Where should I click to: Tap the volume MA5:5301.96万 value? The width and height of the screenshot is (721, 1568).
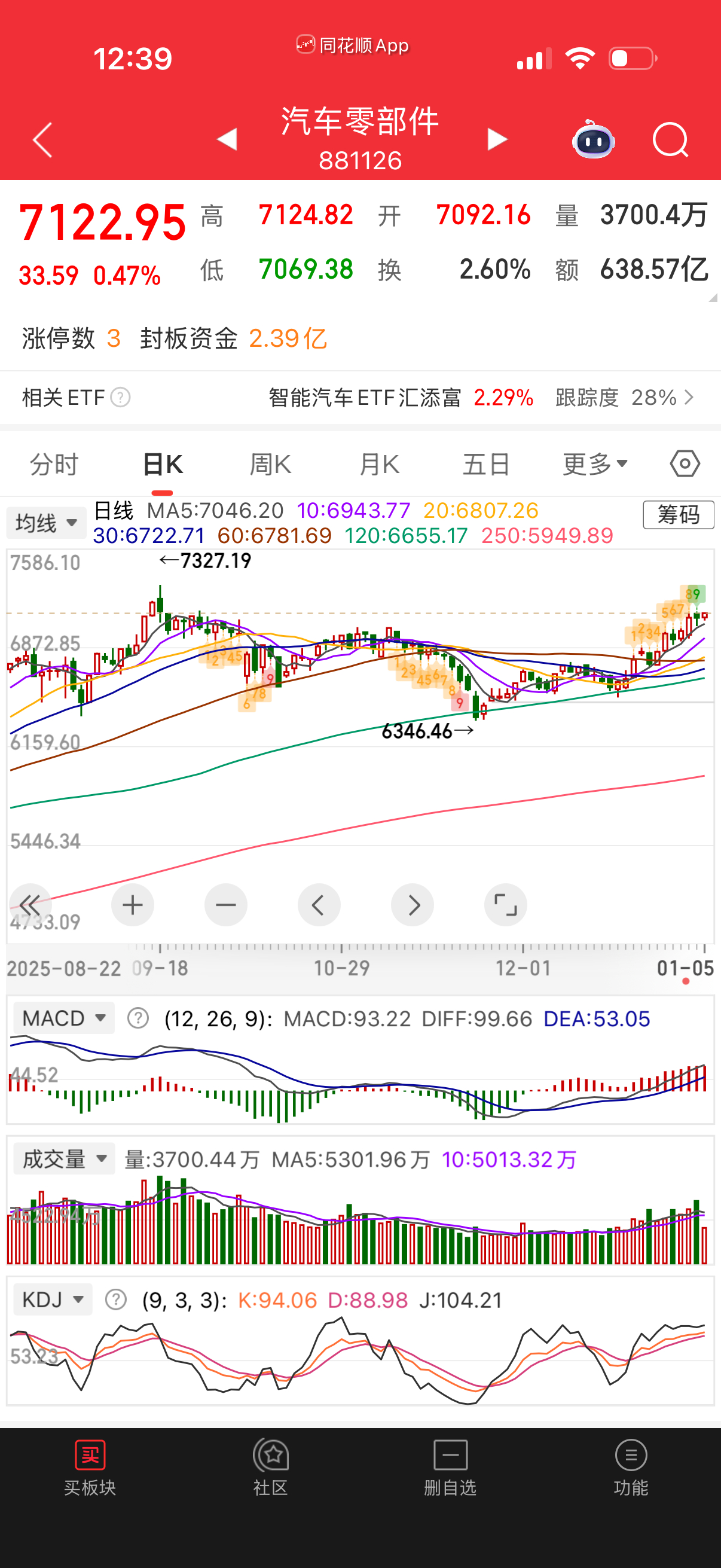point(350,1159)
